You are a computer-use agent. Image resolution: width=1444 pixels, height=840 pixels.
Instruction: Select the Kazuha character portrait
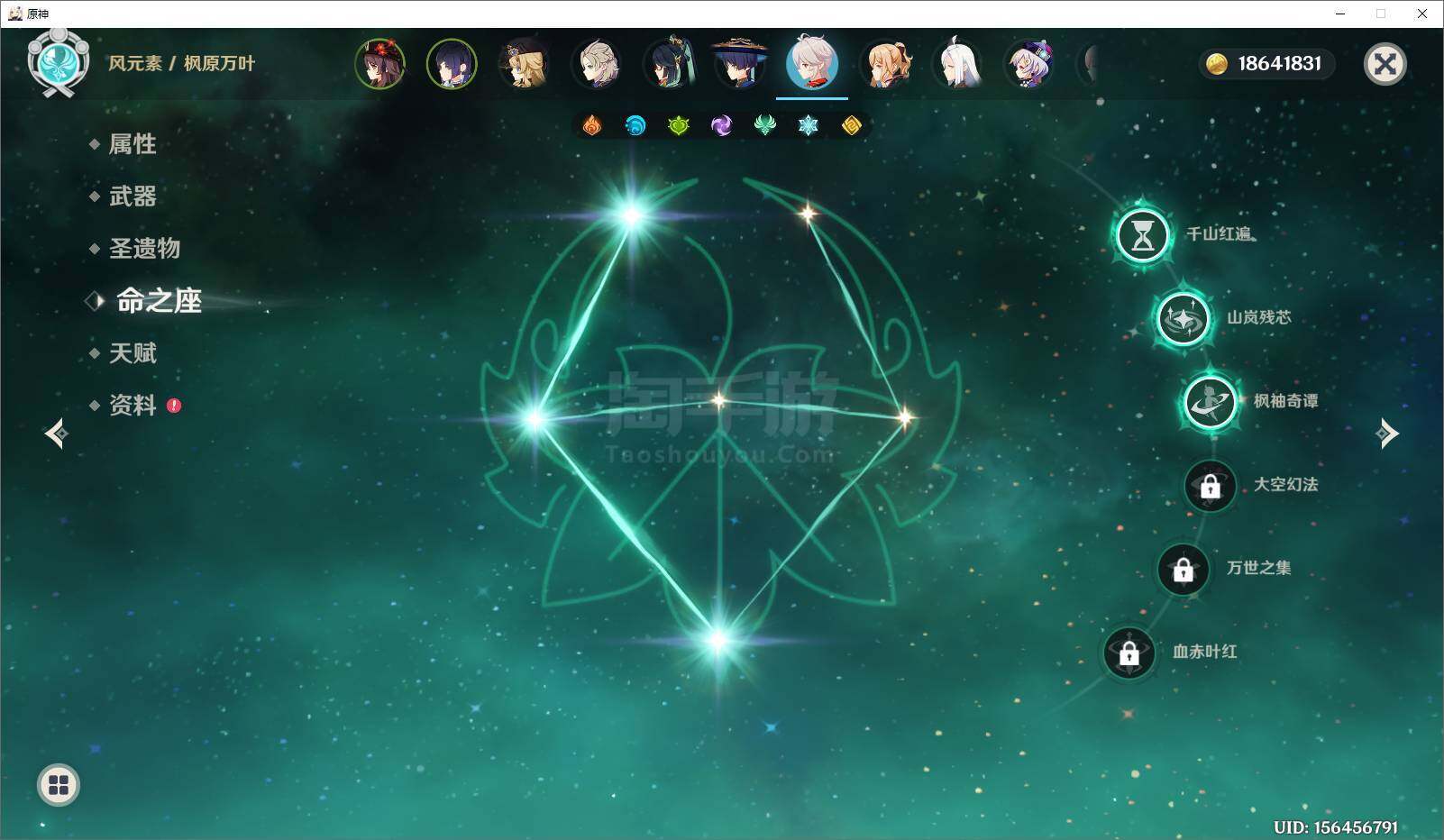(x=812, y=64)
